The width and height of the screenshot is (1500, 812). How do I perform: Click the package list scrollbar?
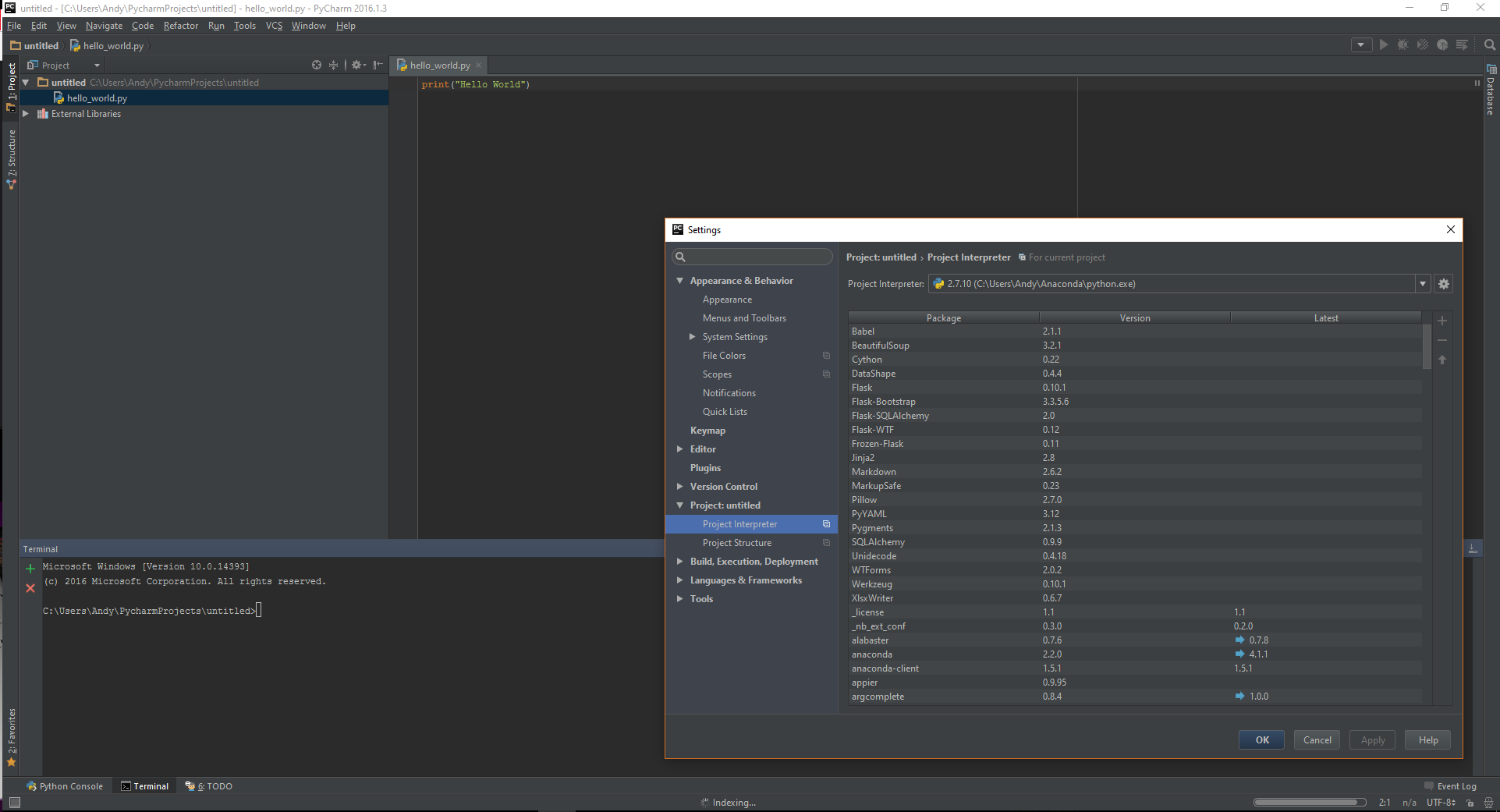click(1427, 347)
